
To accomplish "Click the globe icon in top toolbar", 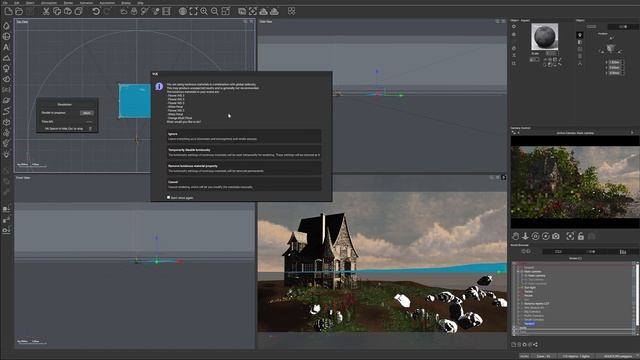I will pyautogui.click(x=182, y=11).
